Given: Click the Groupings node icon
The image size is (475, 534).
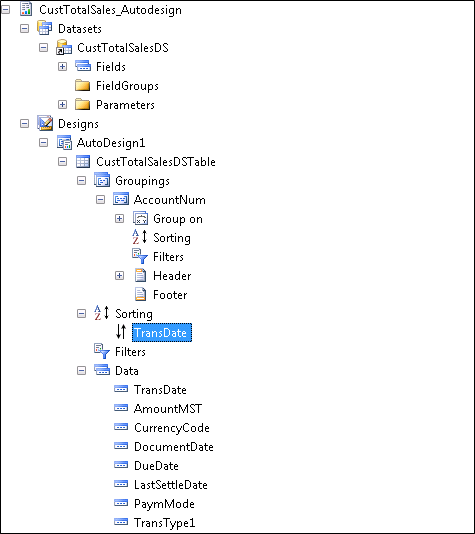Looking at the screenshot, I should 102,180.
